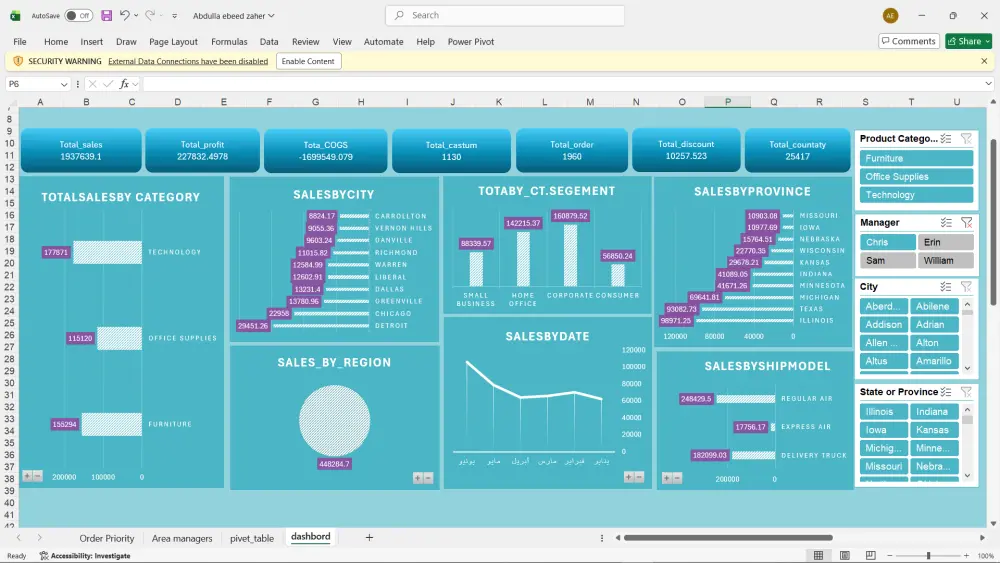Open External Data Connections have been disabled link
This screenshot has height=563, width=1000.
click(188, 61)
